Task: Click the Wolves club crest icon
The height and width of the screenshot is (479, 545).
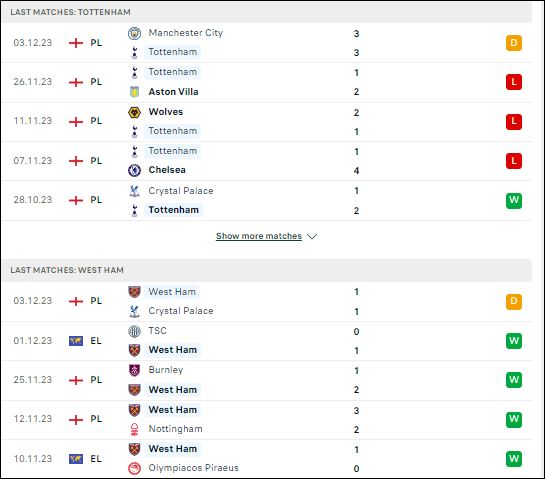Action: click(134, 112)
